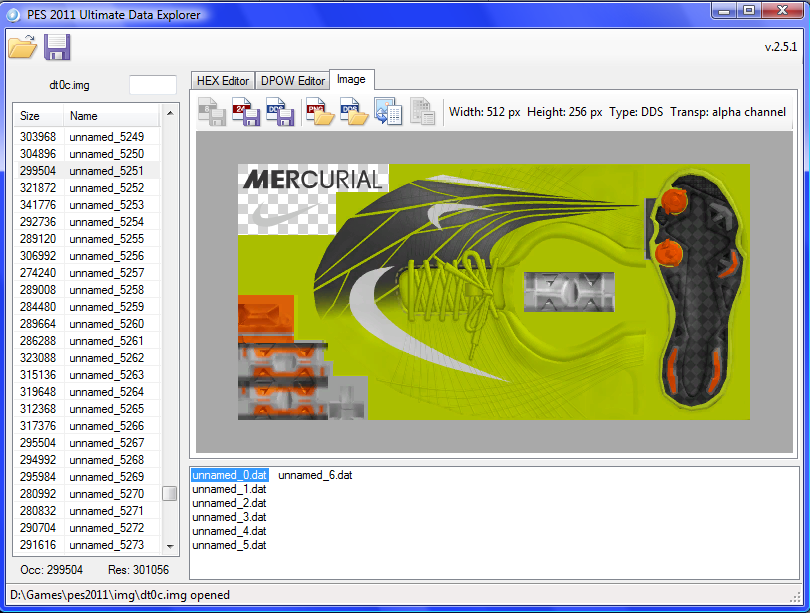The height and width of the screenshot is (613, 810).
Task: Select row unnamed_5250
Action: pos(87,154)
